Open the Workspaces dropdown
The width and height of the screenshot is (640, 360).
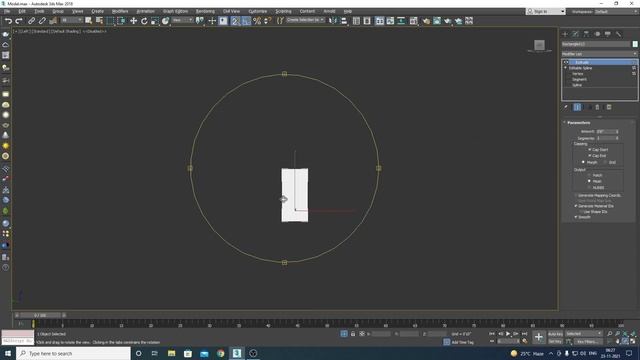point(616,11)
